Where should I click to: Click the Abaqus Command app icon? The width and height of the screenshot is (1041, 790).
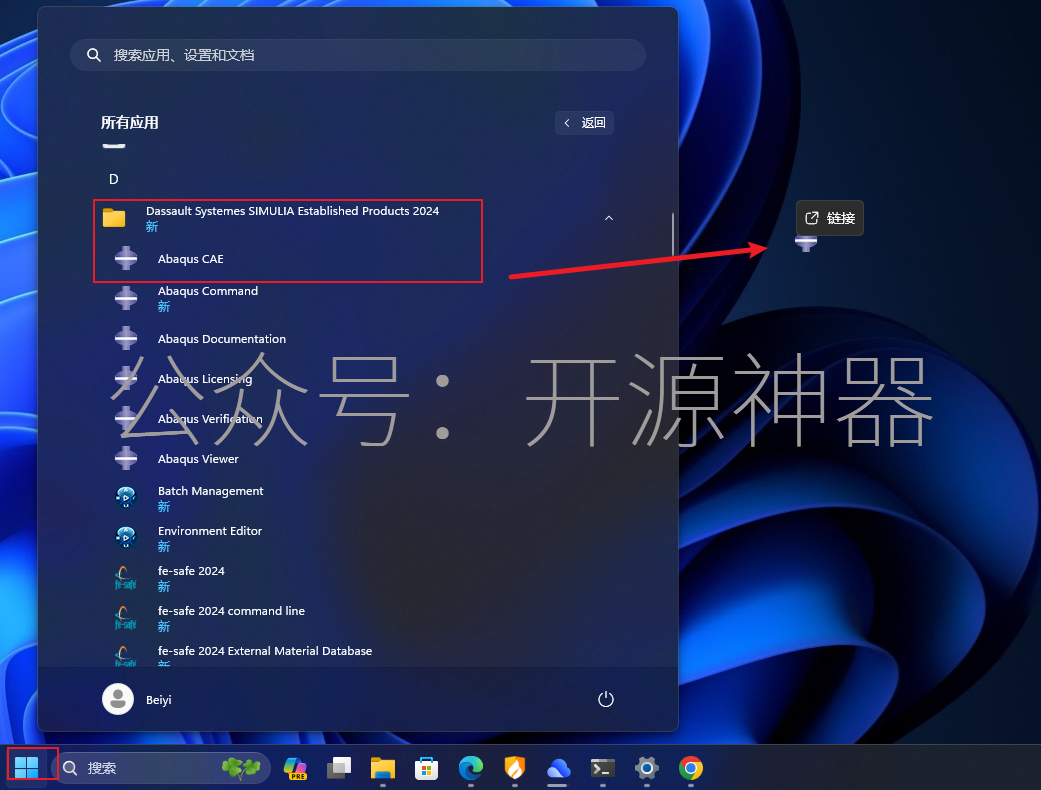(x=125, y=298)
